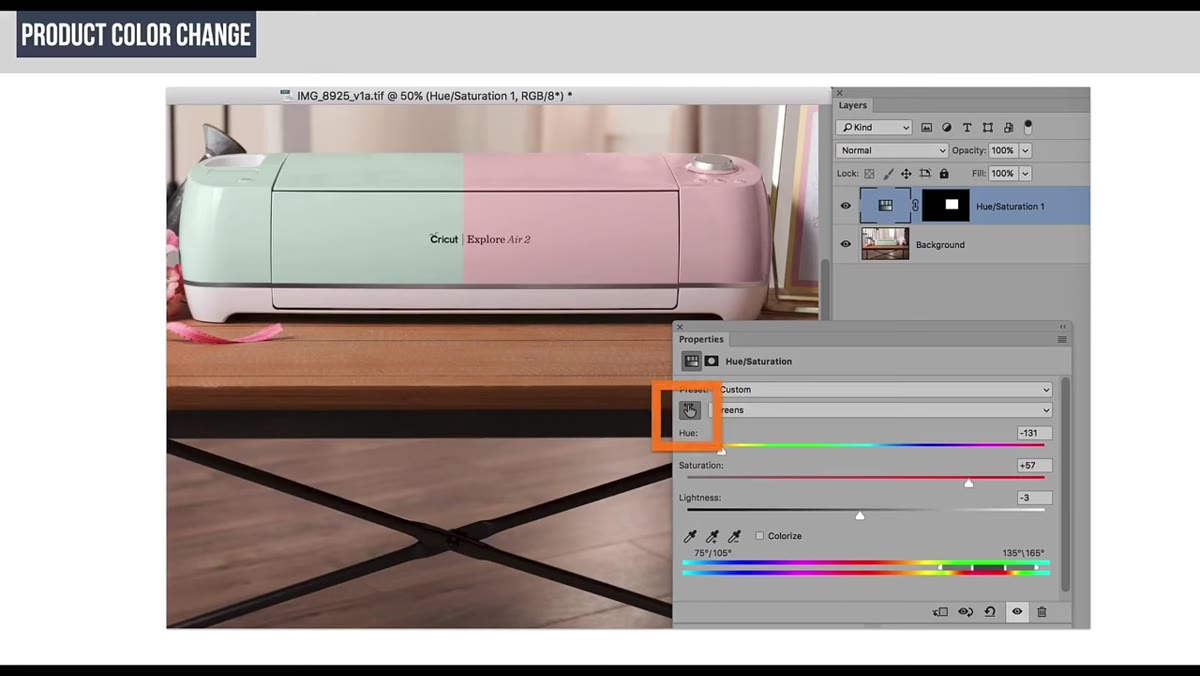Select the on-image targeted adjustment hand tool
Viewport: 1200px width, 676px height.
pos(689,410)
